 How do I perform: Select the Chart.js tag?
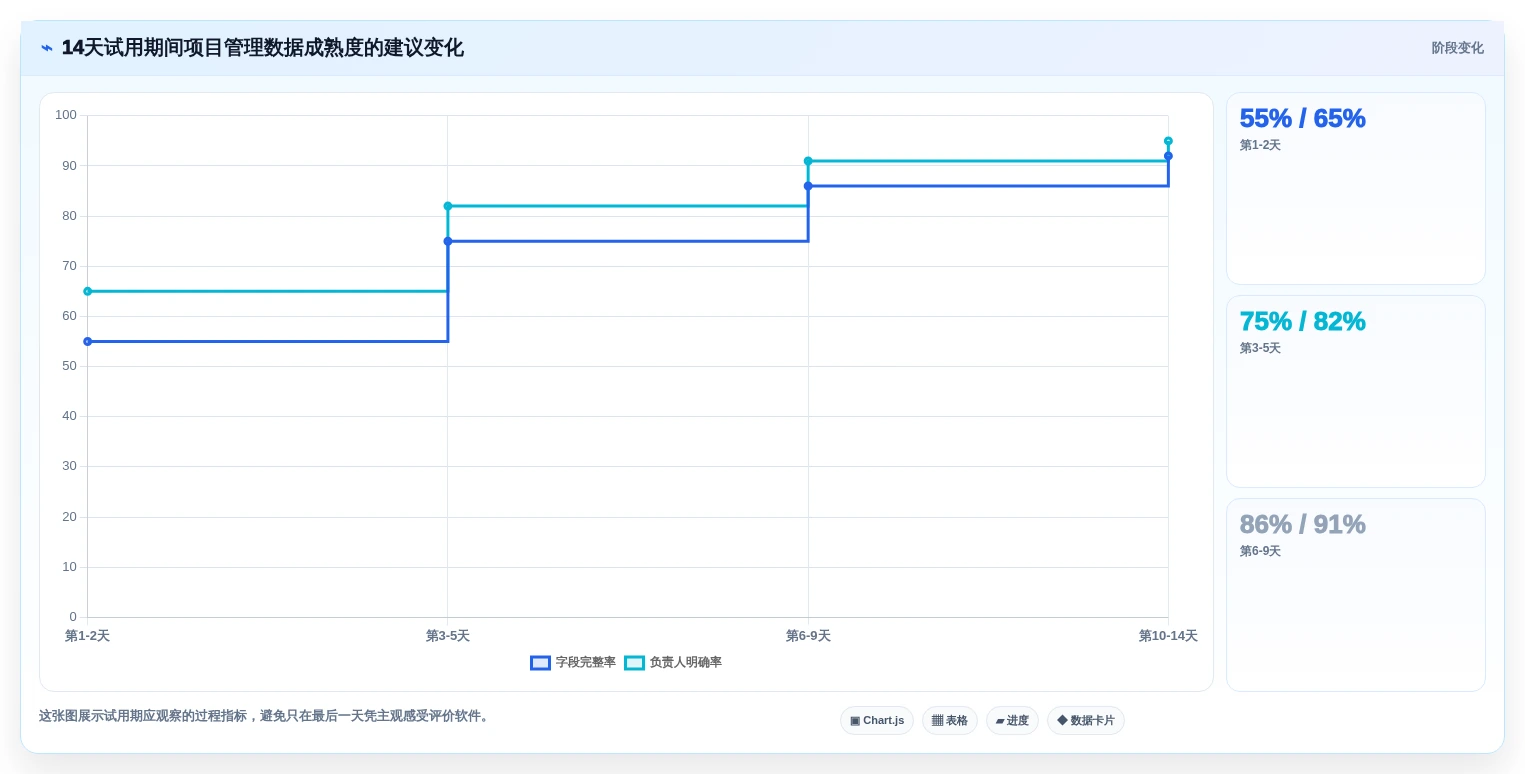(877, 720)
